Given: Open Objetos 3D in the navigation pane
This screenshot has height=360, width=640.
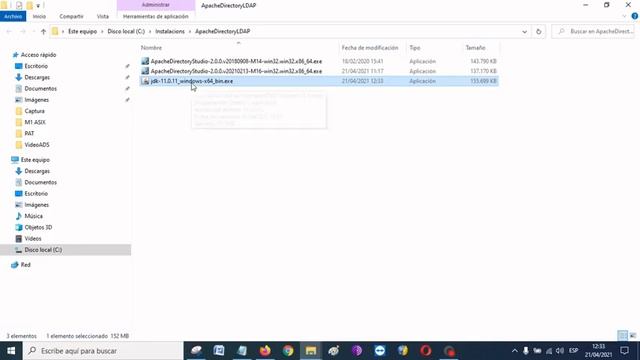Looking at the screenshot, I should [x=38, y=227].
